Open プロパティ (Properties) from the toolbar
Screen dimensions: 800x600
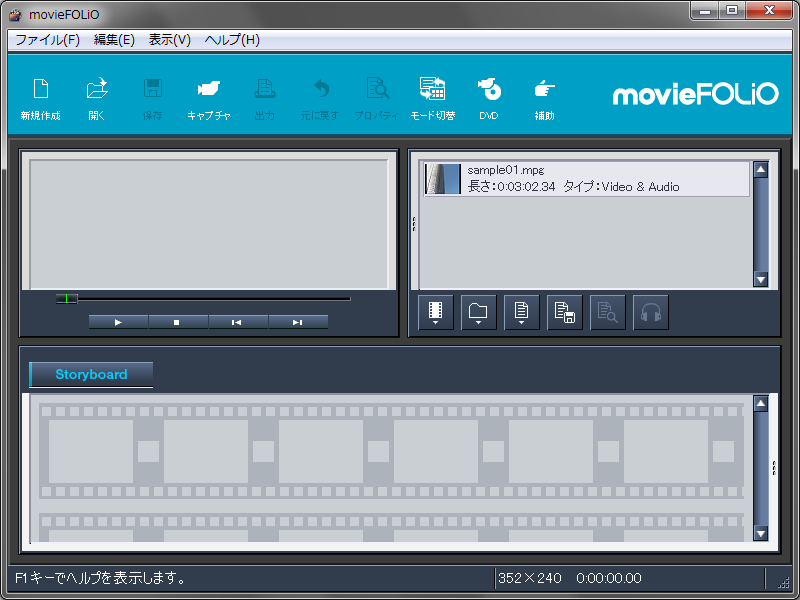point(377,98)
